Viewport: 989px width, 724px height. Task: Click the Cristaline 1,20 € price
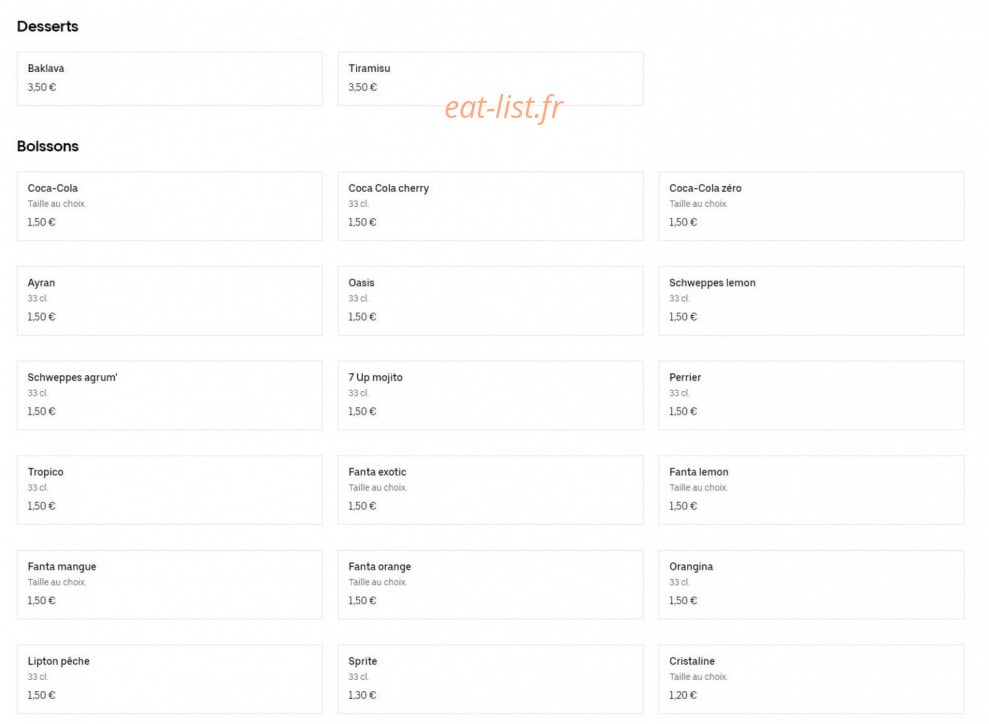[x=683, y=695]
